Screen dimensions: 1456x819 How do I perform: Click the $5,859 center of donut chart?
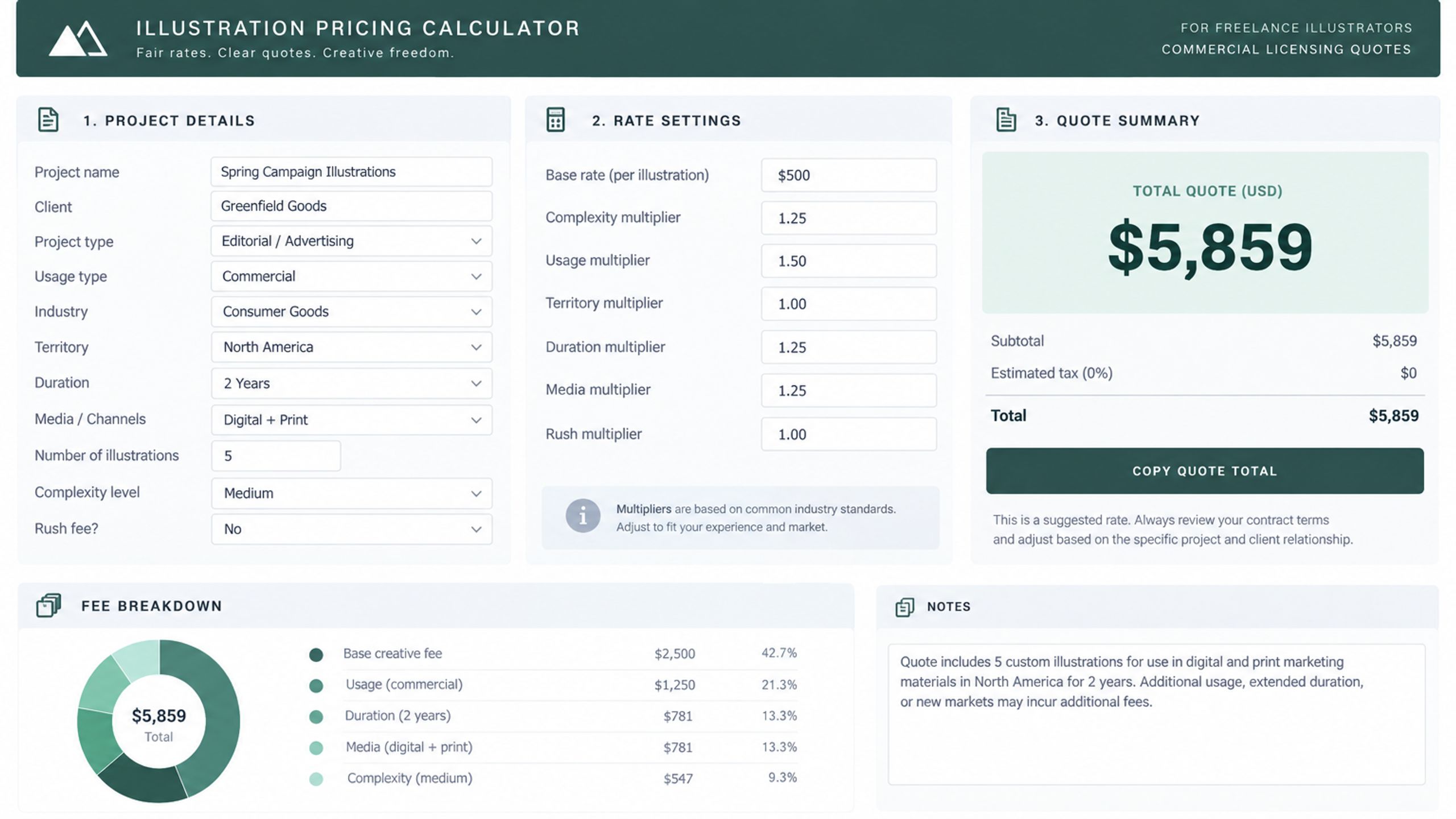click(x=159, y=715)
